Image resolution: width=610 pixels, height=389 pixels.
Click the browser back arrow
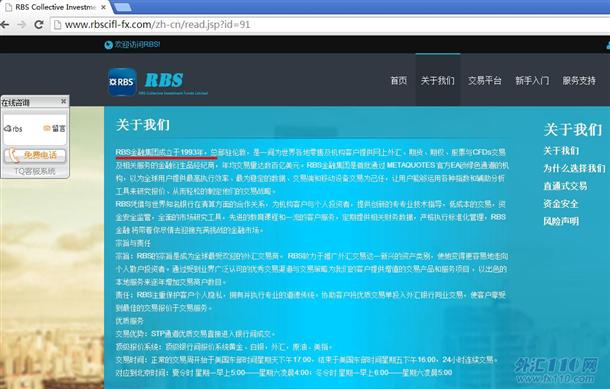tap(4, 25)
